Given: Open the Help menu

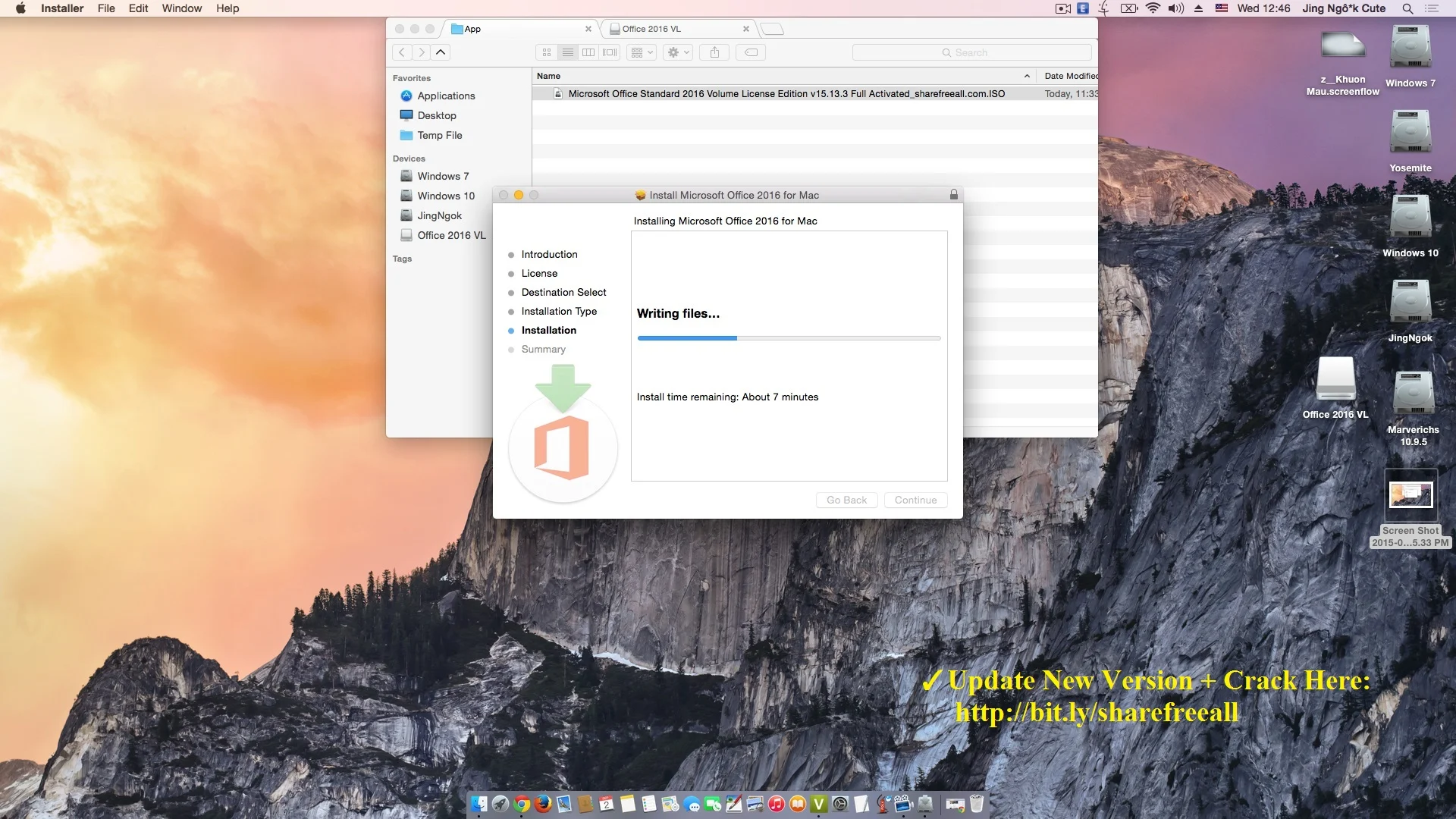Looking at the screenshot, I should [227, 8].
